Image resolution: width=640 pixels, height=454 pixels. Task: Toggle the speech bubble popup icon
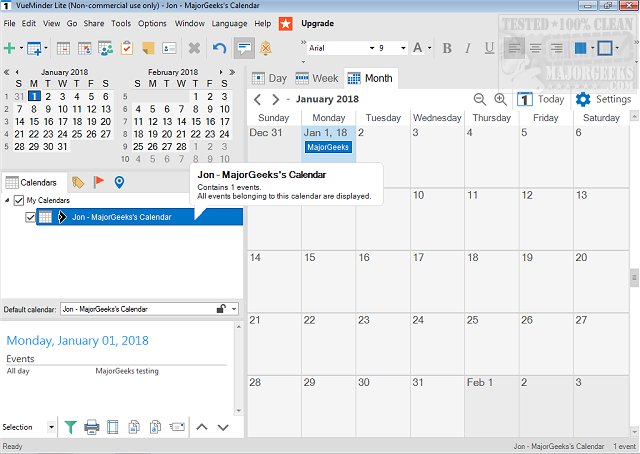[244, 48]
